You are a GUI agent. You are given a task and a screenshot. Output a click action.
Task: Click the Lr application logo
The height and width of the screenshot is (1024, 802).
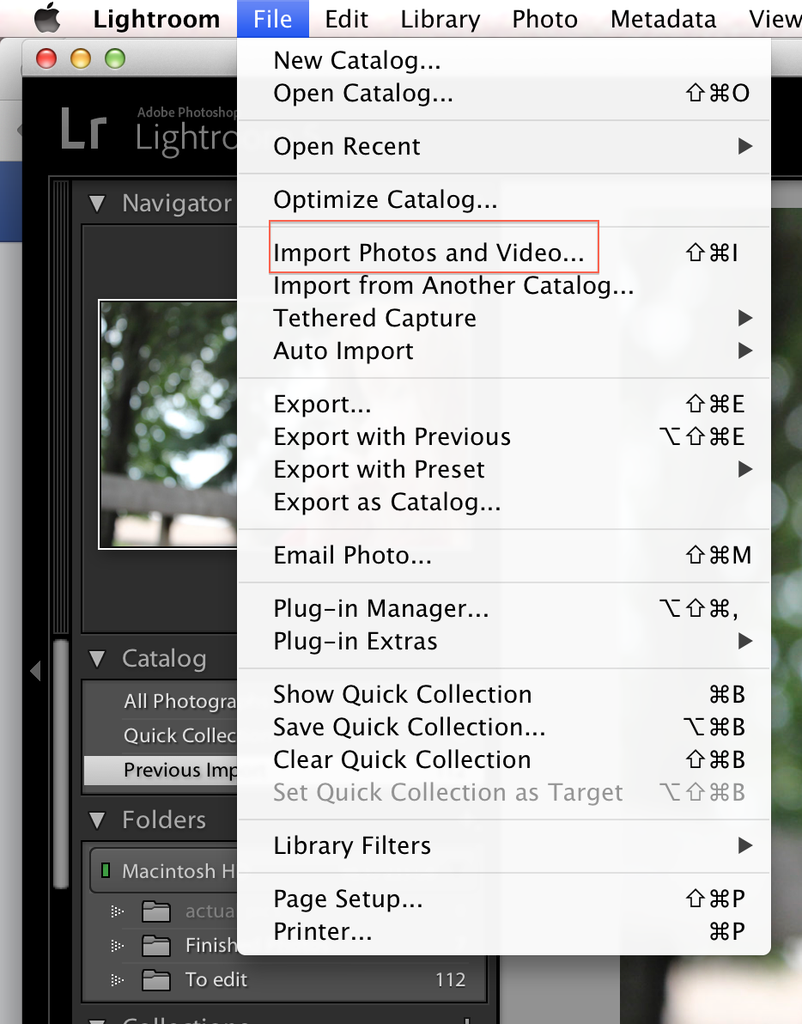pyautogui.click(x=84, y=130)
